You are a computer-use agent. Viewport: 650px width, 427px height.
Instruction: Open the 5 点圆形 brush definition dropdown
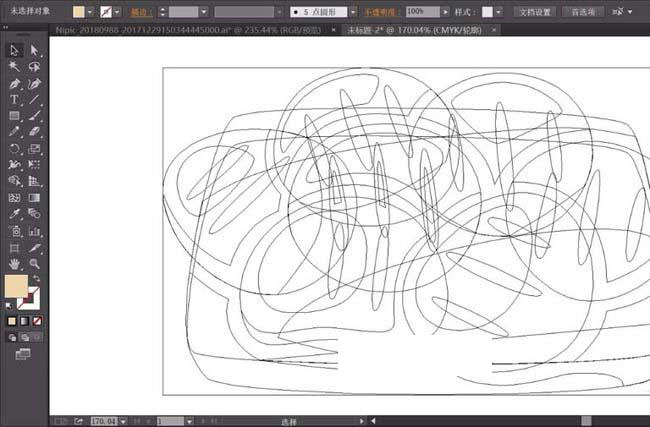[x=353, y=12]
